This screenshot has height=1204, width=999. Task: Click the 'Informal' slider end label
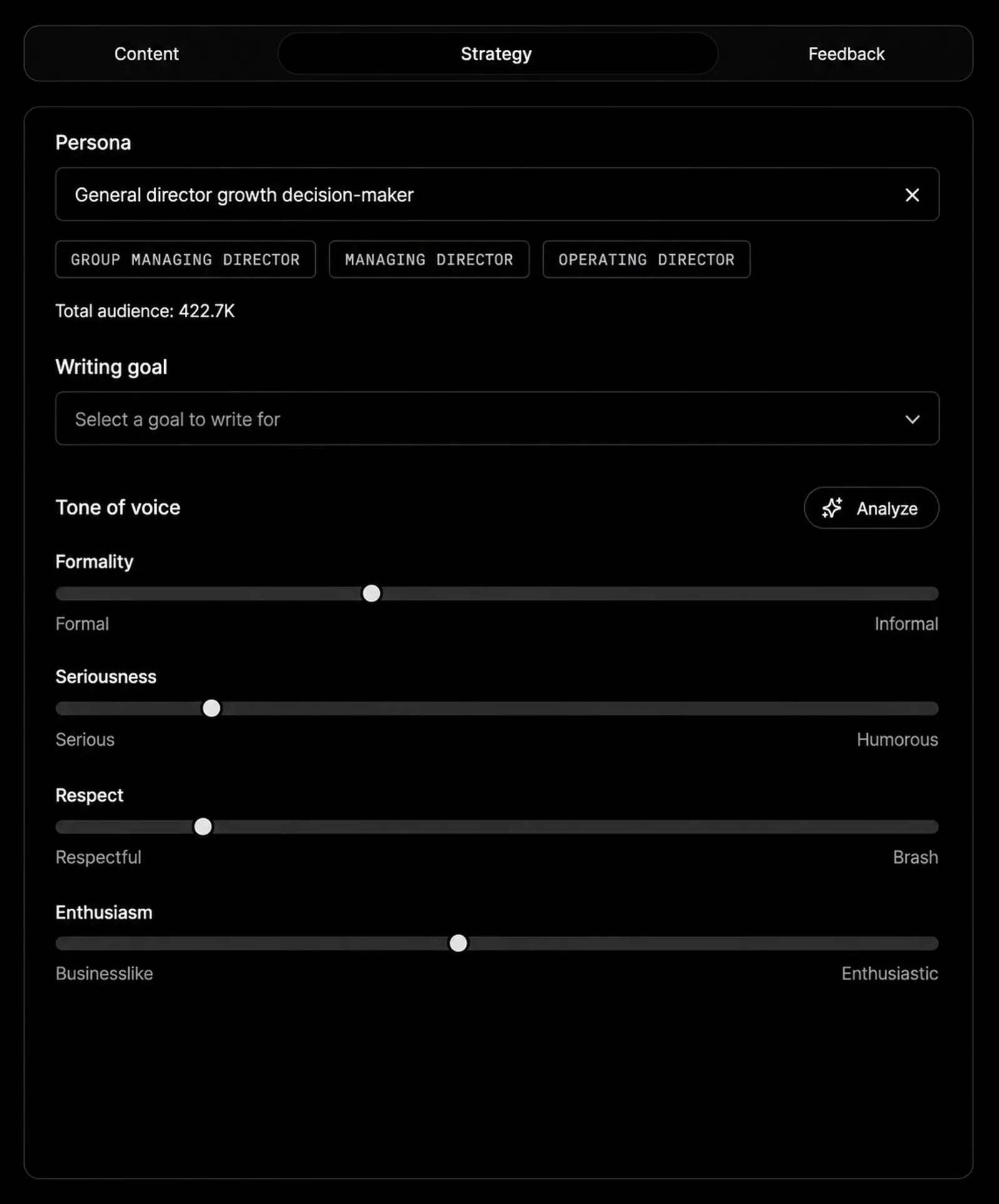click(x=906, y=624)
